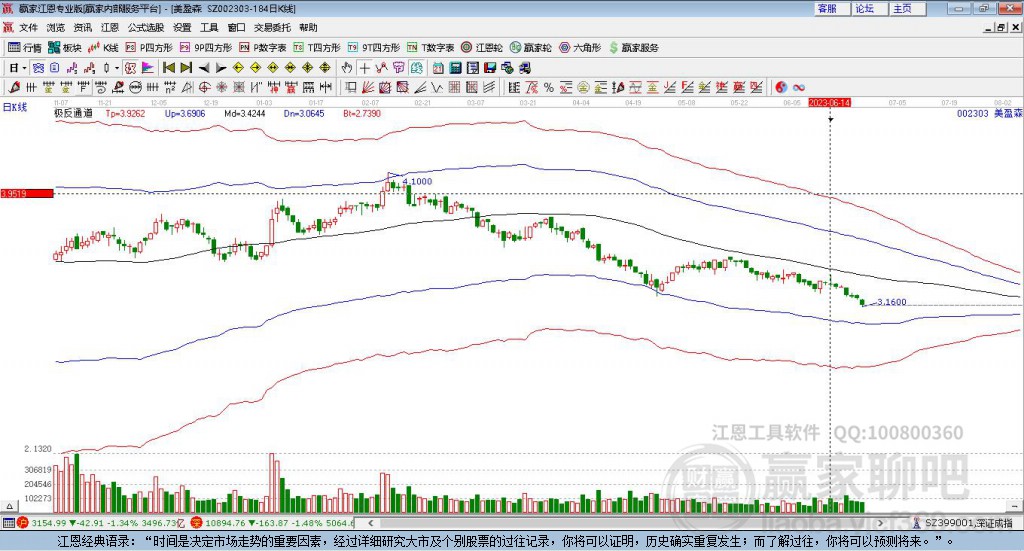This screenshot has width=1024, height=551.
Task: Switch to the K线 candlestick chart
Action: coord(103,48)
